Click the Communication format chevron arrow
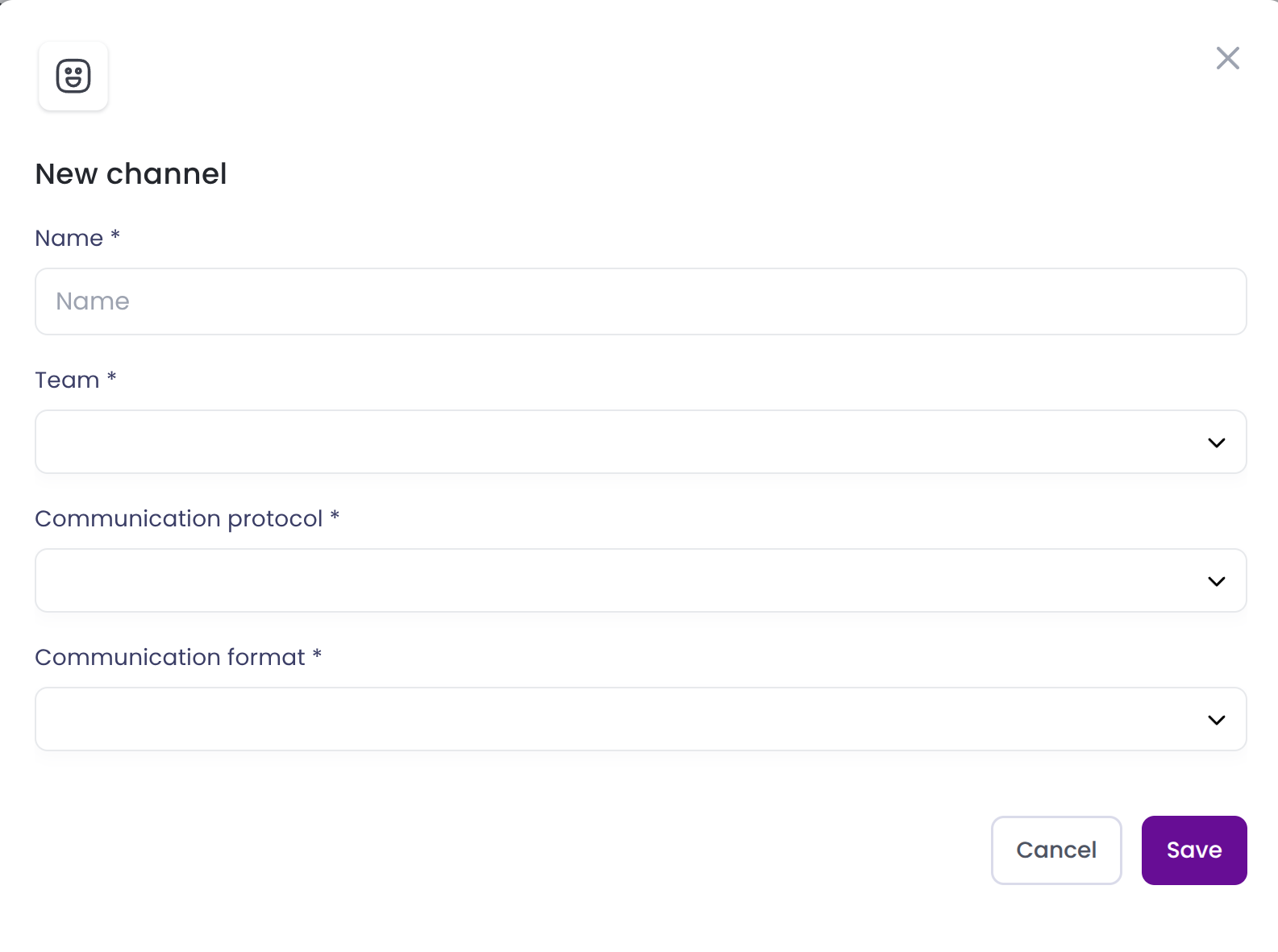Screen dimensions: 1278x952 1216,720
